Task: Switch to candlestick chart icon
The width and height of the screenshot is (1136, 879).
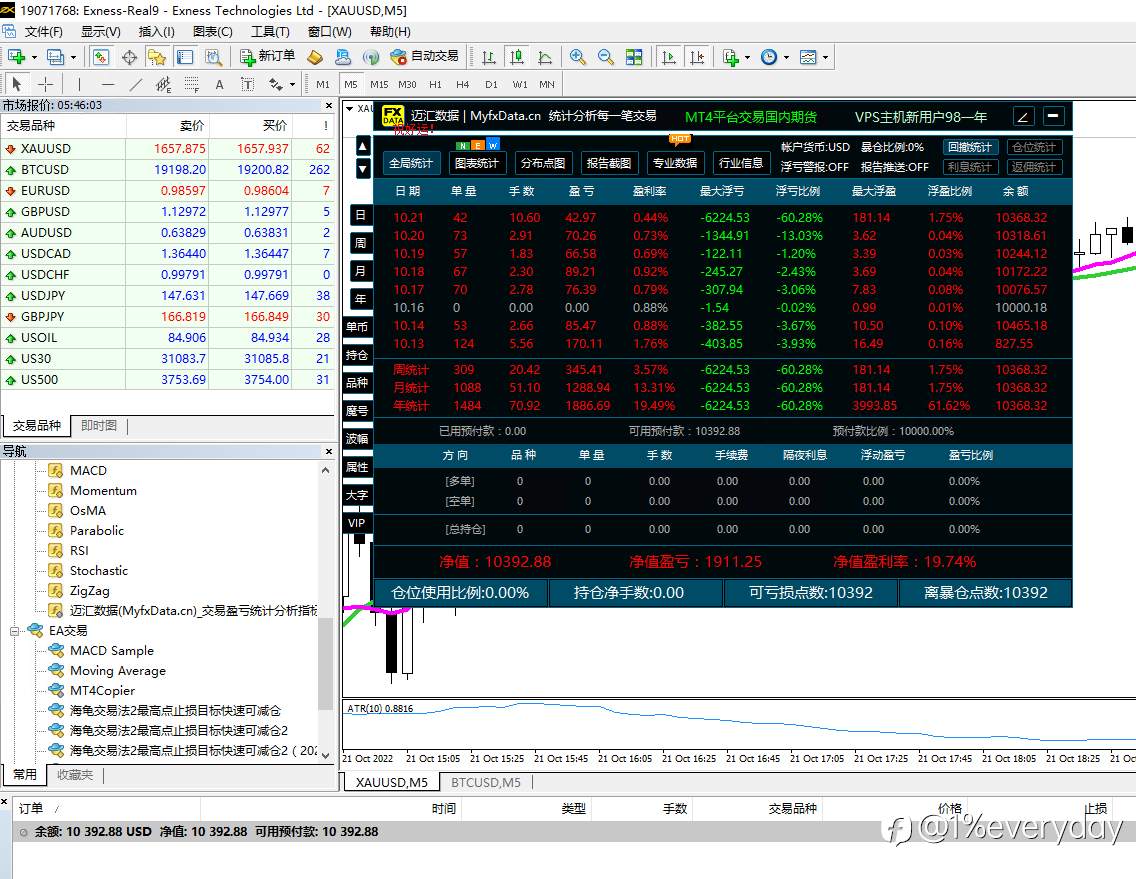Action: [517, 57]
